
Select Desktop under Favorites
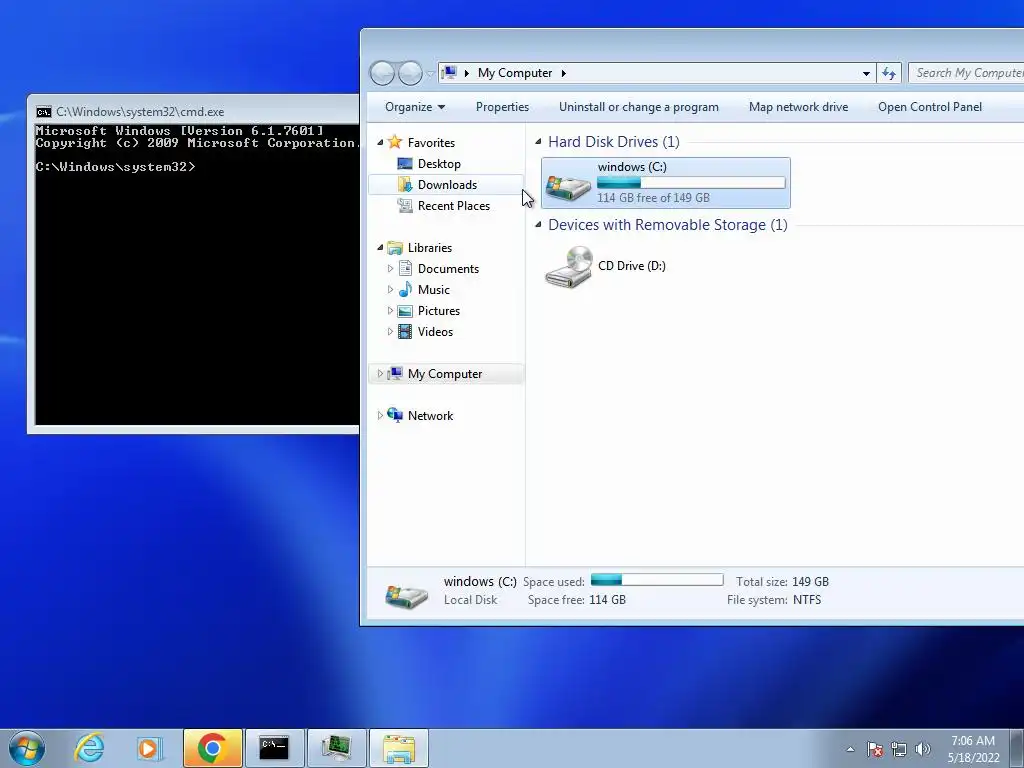click(439, 164)
